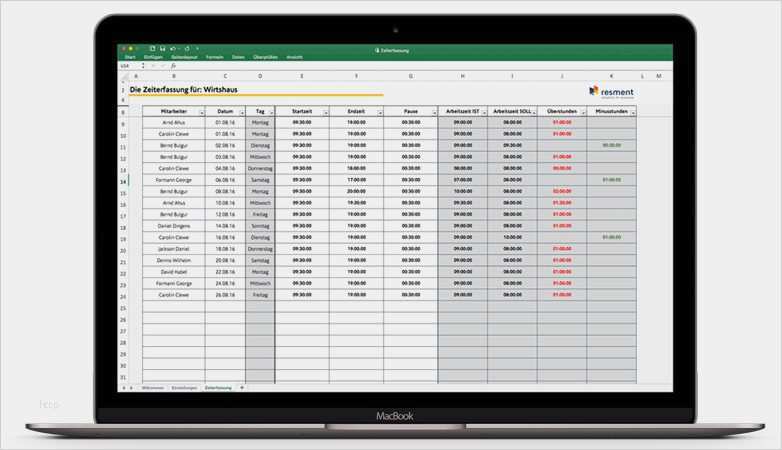Select the date cell 06.08.16

pyautogui.click(x=225, y=180)
